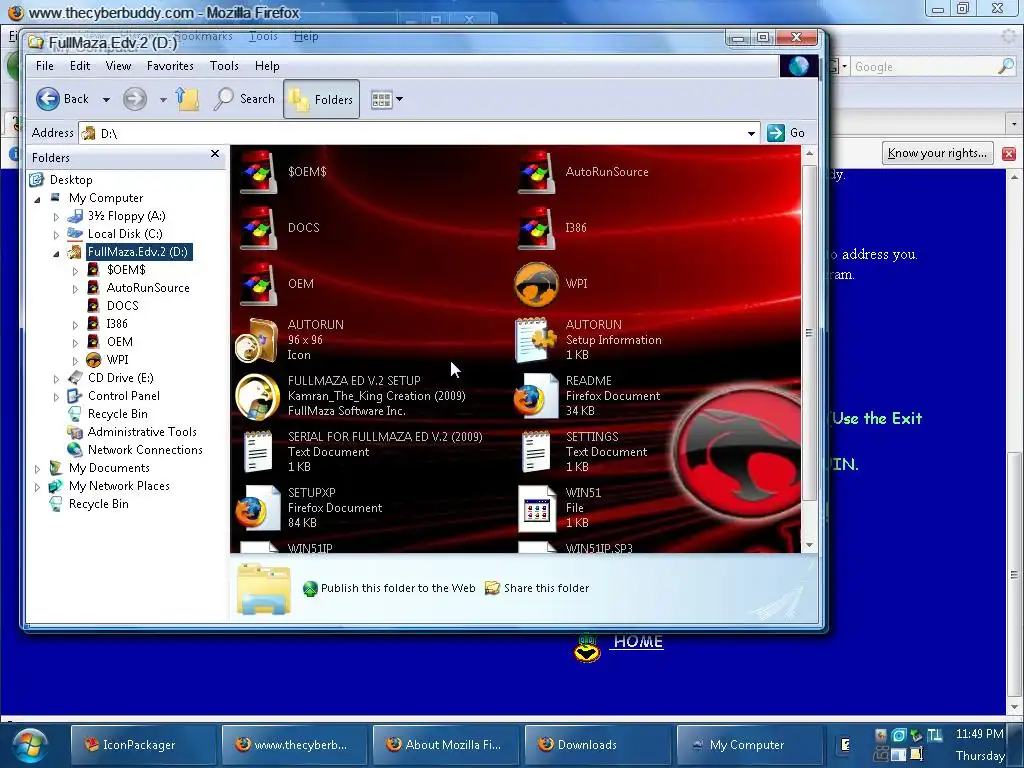Select Administrative Tools in the tree

(142, 432)
